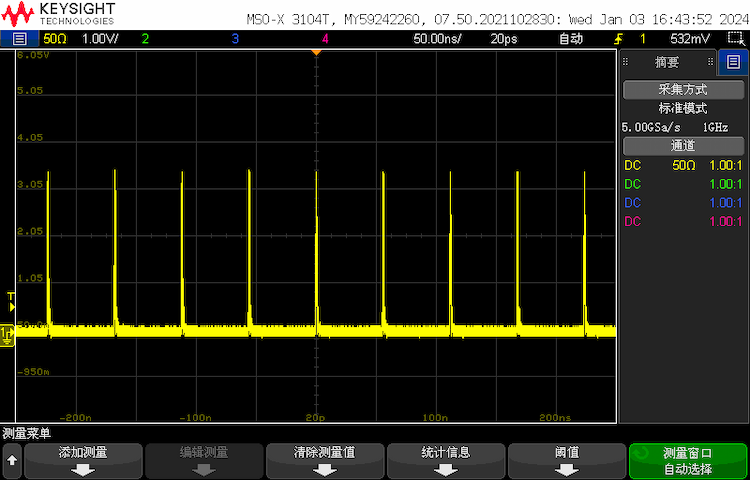Click the 自动 trigger mode label
This screenshot has width=750, height=480.
click(571, 39)
